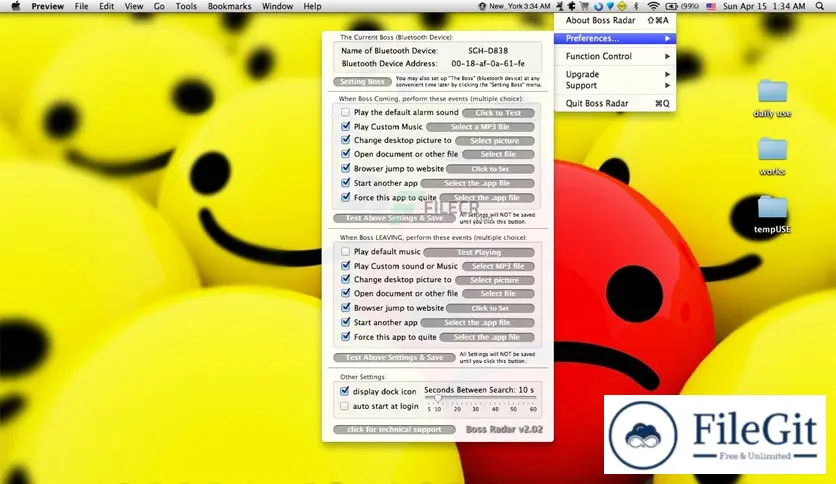Click the Click to Test button

tap(498, 113)
